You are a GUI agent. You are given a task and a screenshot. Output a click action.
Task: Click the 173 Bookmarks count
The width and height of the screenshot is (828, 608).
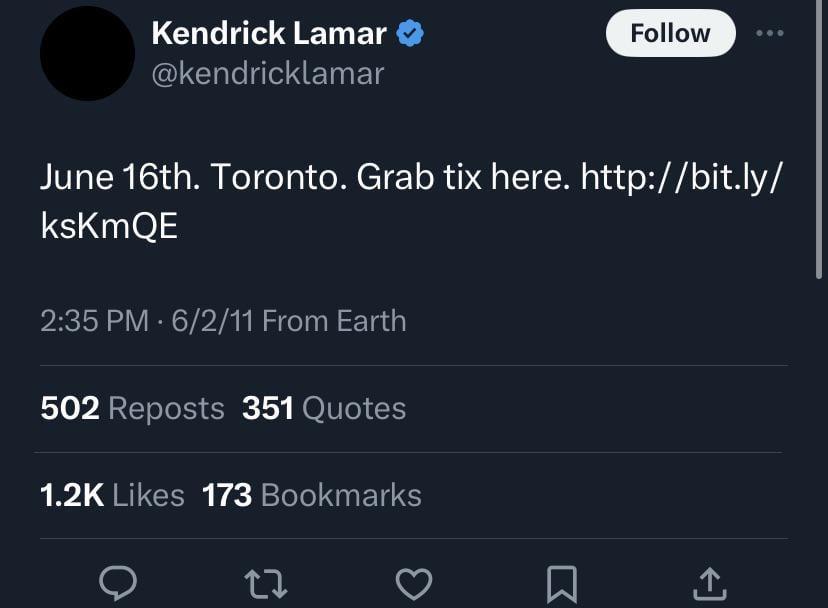312,495
